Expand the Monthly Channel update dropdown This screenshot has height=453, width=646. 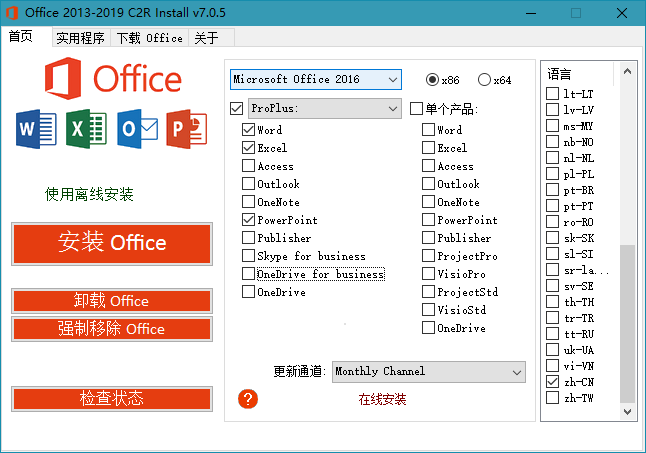(516, 372)
